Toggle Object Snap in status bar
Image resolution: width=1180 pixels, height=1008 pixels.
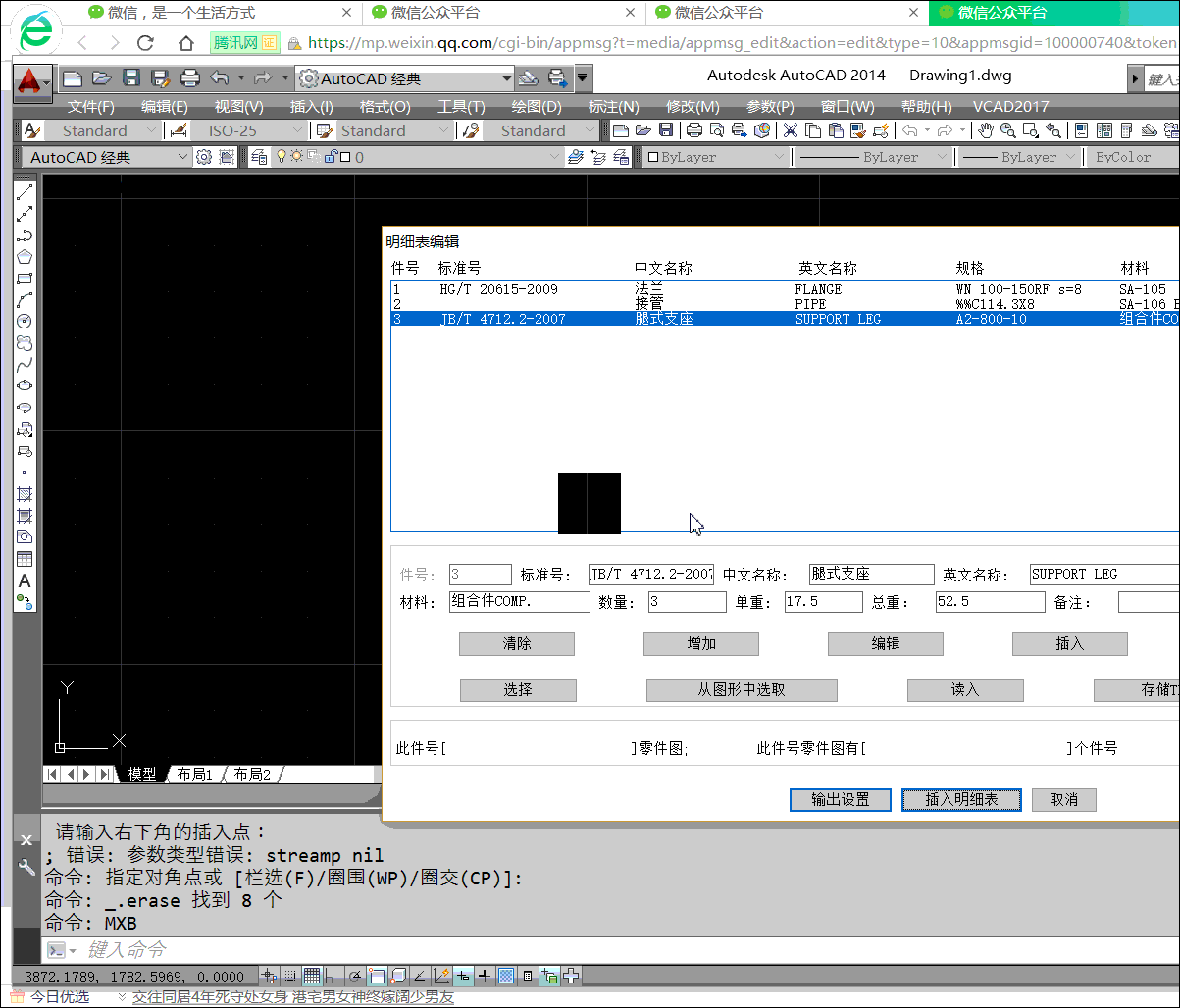[x=377, y=976]
